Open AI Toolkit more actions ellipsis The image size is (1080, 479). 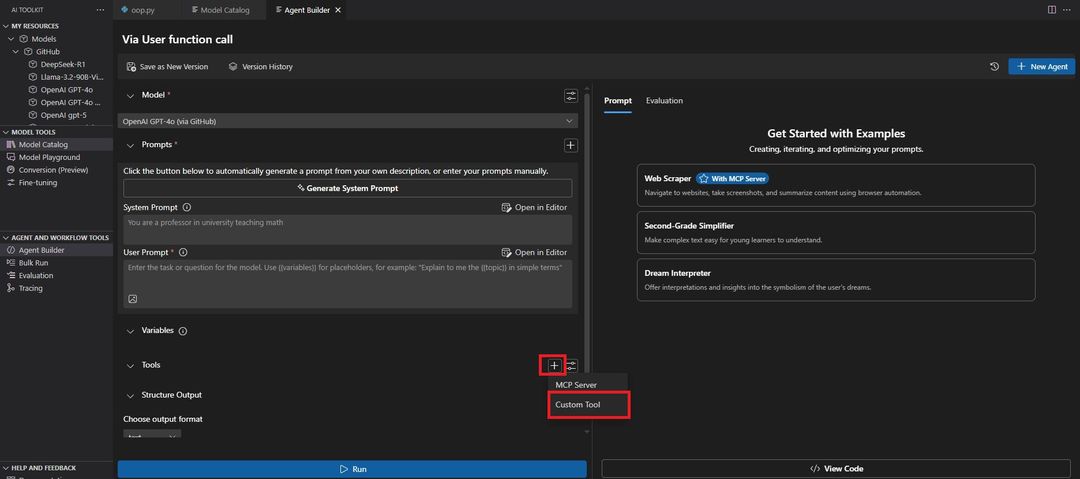[101, 10]
